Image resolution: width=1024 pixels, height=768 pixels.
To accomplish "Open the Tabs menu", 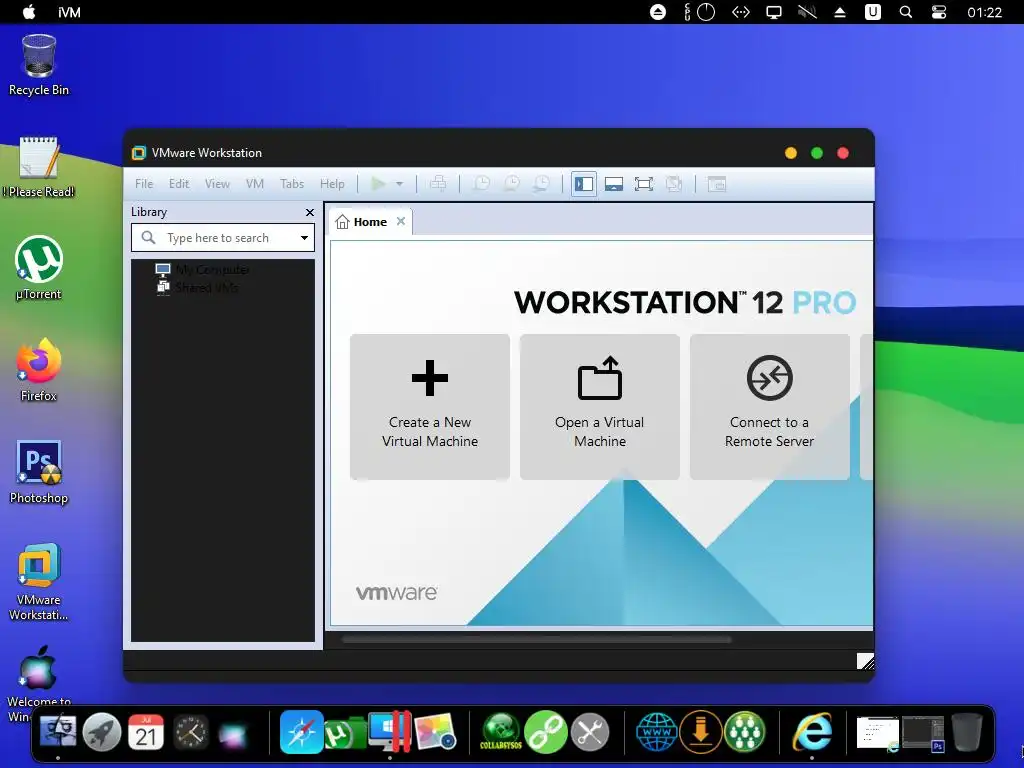I will (x=292, y=184).
